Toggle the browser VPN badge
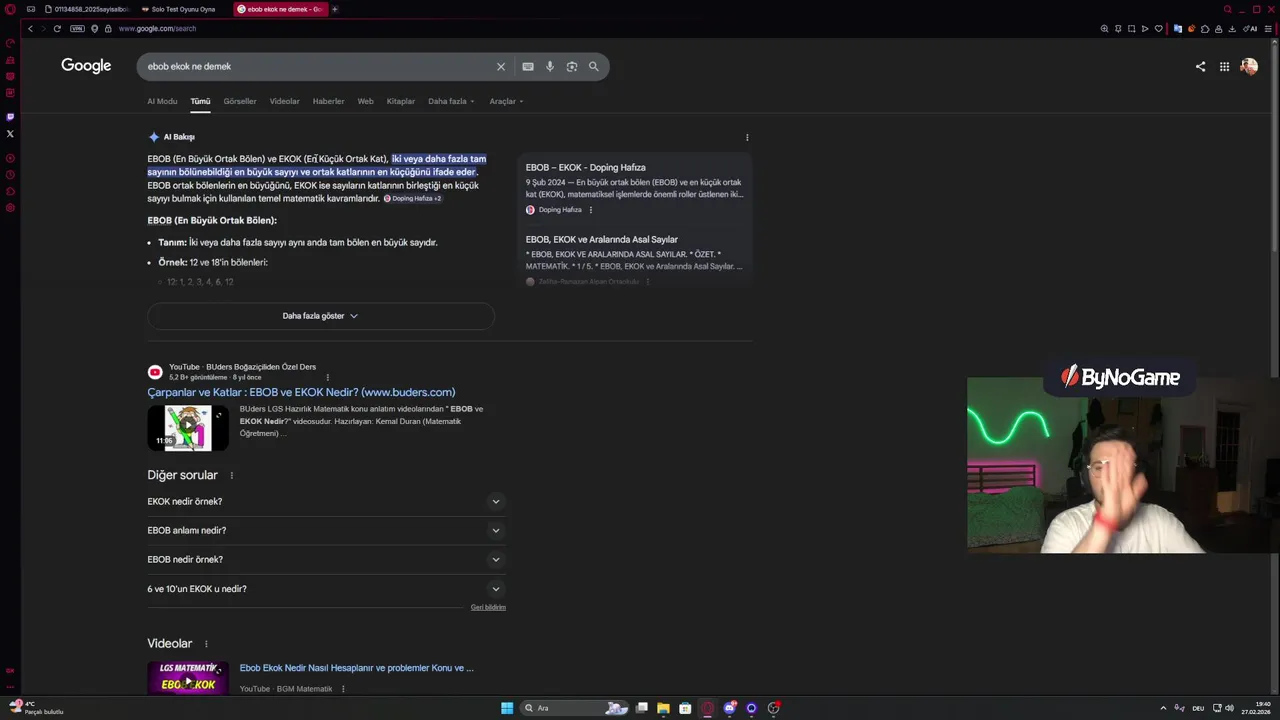This screenshot has height=720, width=1280. (x=77, y=29)
